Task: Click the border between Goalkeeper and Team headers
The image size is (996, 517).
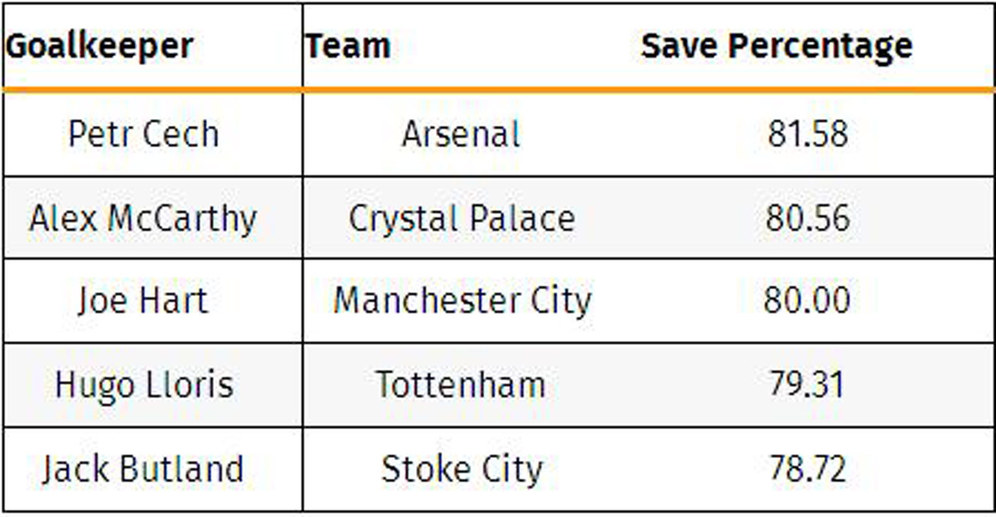Action: pos(302,46)
